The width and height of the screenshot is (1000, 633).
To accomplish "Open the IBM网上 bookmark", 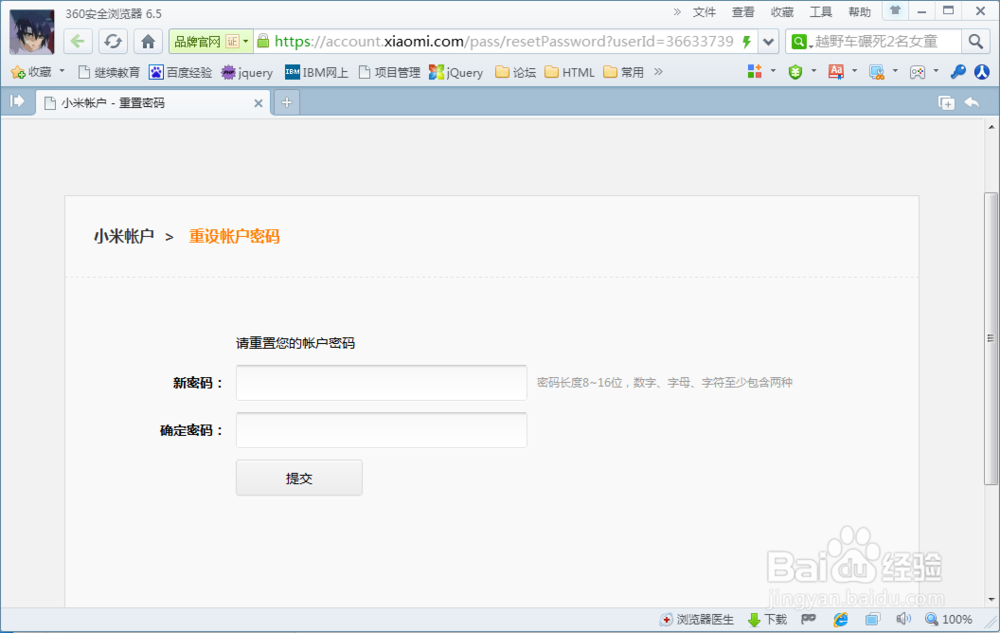I will 316,72.
